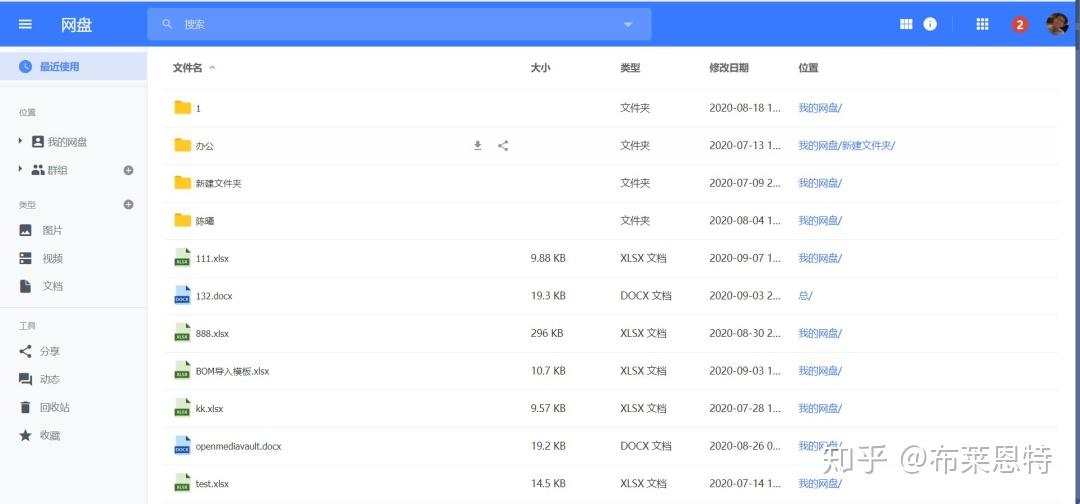Screen dimensions: 1080x504
Task: Open the hamburger menu icon
Action: (25, 24)
